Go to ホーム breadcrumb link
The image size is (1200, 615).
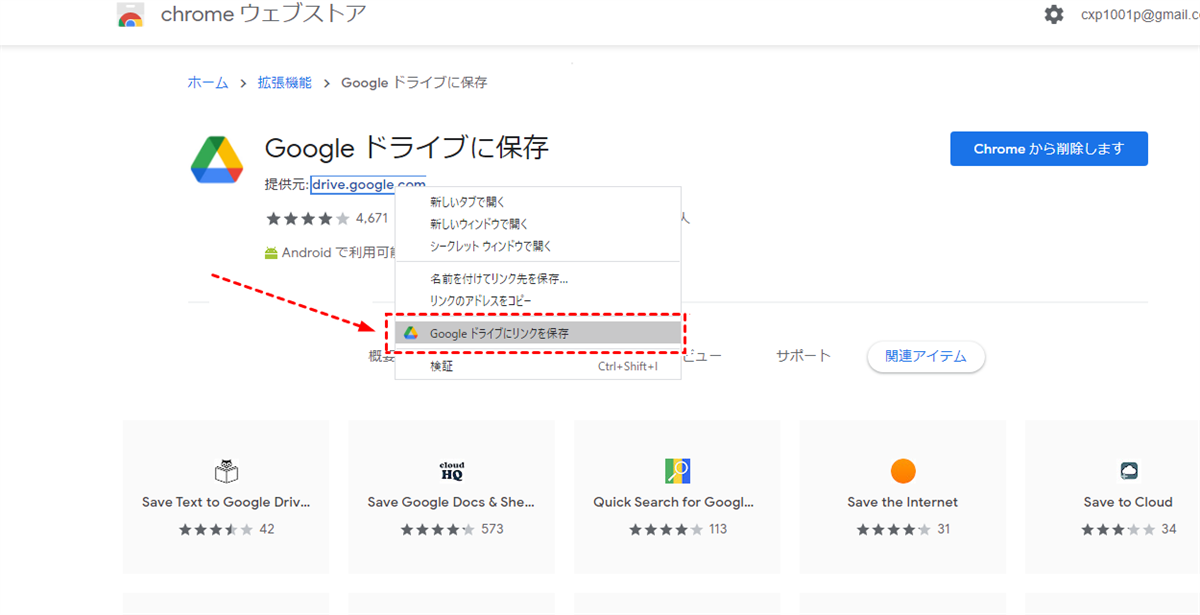208,83
